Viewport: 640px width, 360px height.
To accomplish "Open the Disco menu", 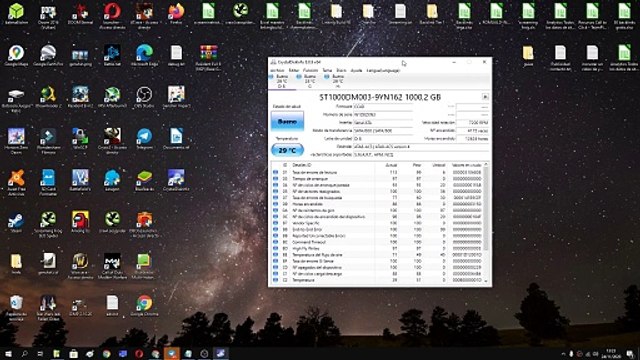I will coord(341,71).
